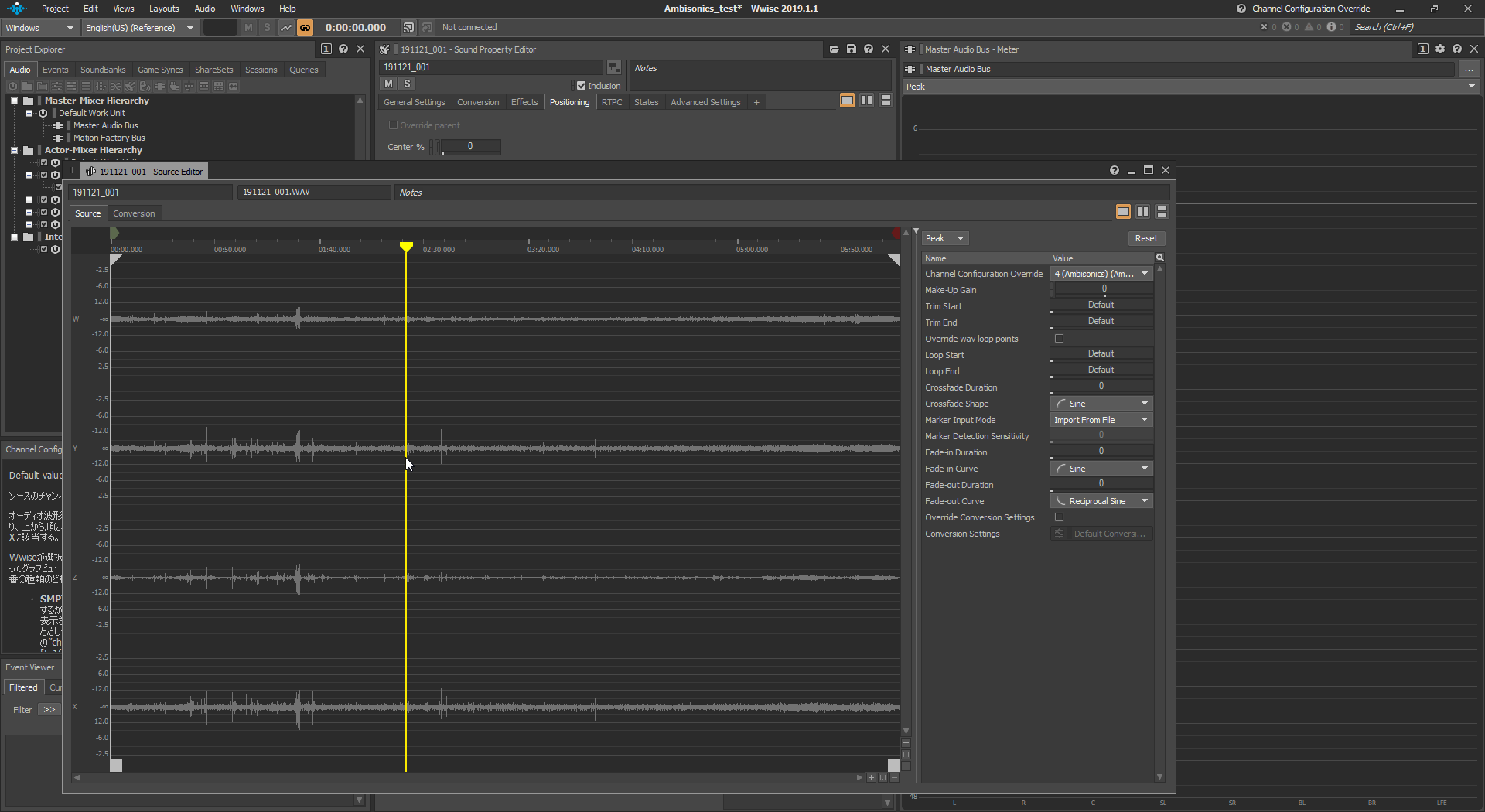Viewport: 1485px width, 812px height.
Task: Click the search icon in the properties list
Action: pyautogui.click(x=1159, y=258)
